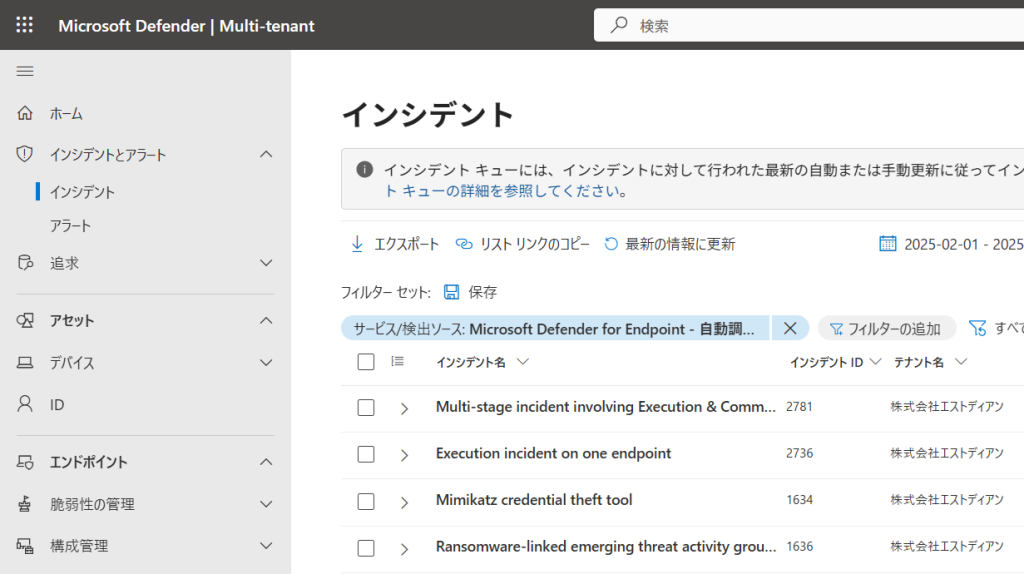Click the save filter set disk icon
The height and width of the screenshot is (574, 1024).
[x=451, y=292]
